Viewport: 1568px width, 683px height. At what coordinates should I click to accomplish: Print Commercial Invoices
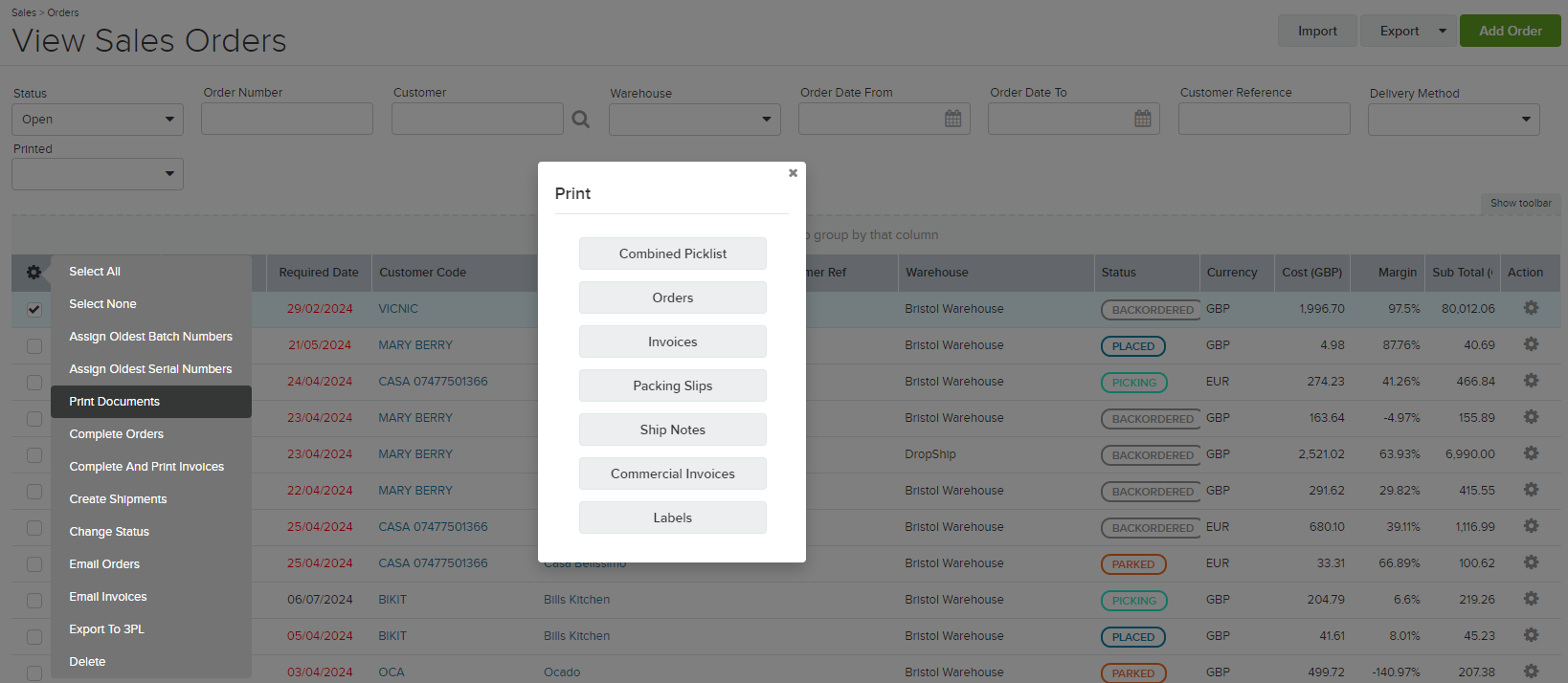pos(673,474)
